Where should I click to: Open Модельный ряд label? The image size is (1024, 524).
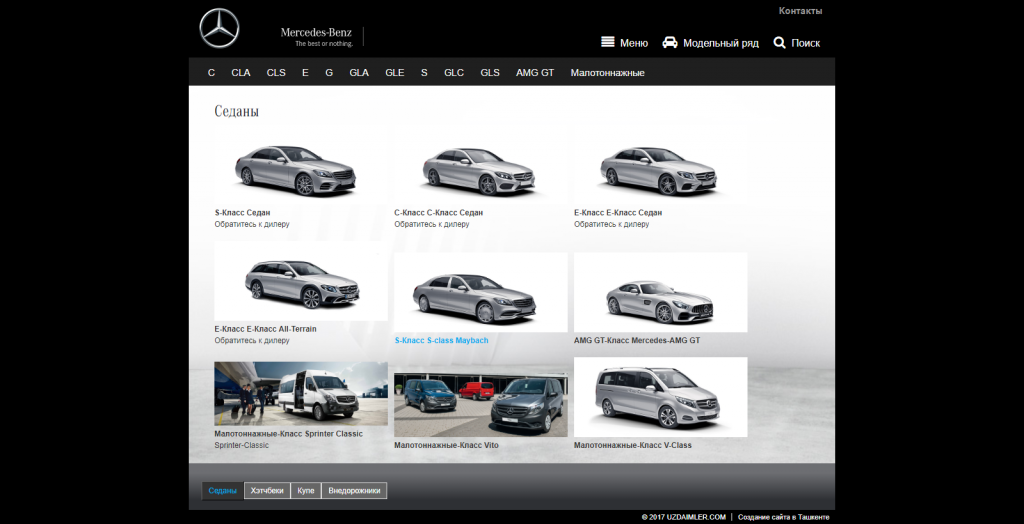point(721,43)
